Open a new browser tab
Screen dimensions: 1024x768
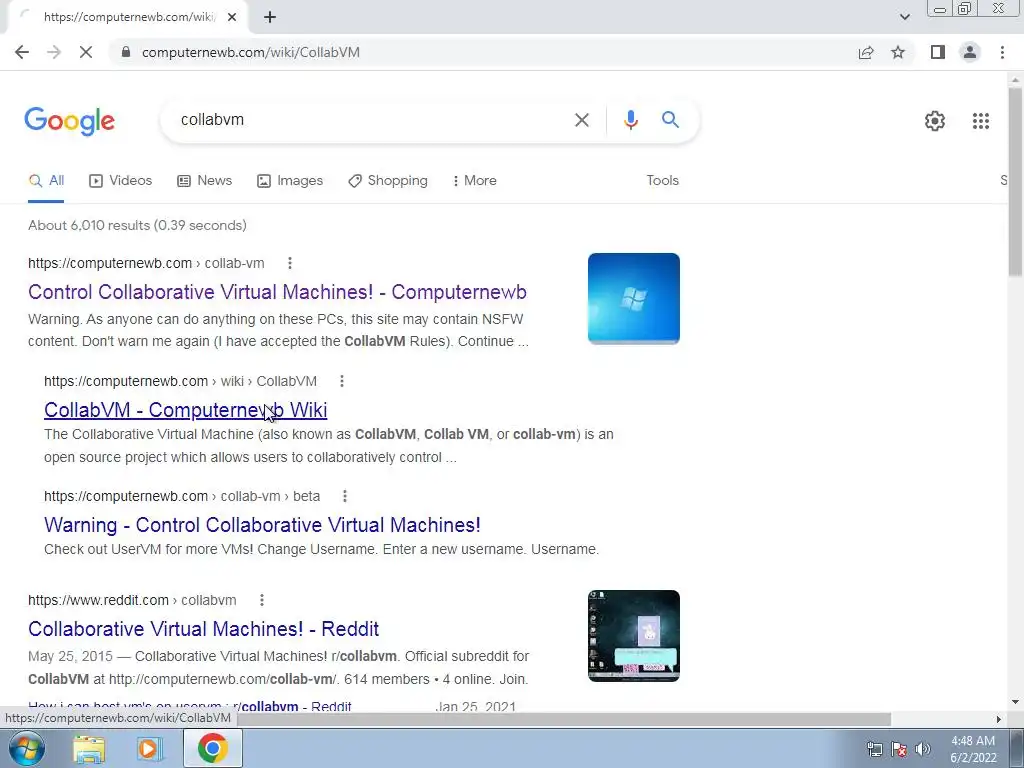pos(270,17)
